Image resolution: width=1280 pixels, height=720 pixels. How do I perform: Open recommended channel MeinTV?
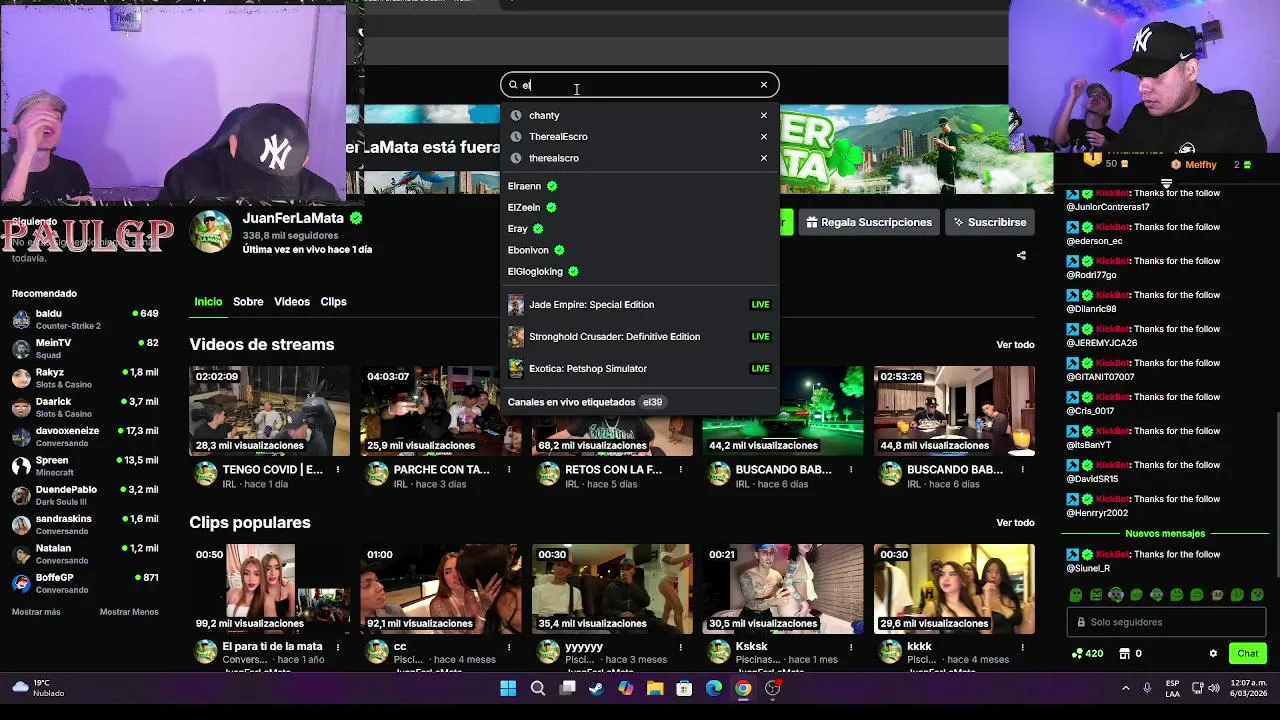(x=85, y=348)
